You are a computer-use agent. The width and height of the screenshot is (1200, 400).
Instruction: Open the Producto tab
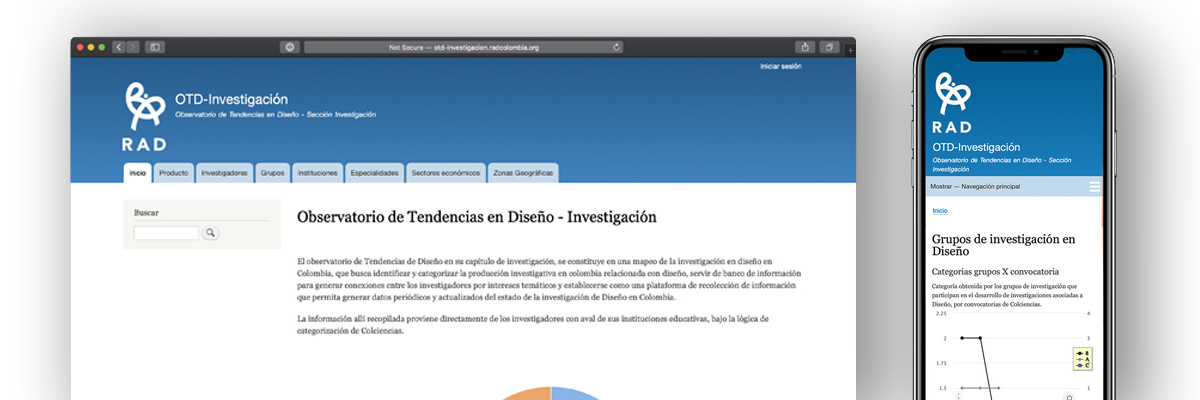(x=174, y=173)
